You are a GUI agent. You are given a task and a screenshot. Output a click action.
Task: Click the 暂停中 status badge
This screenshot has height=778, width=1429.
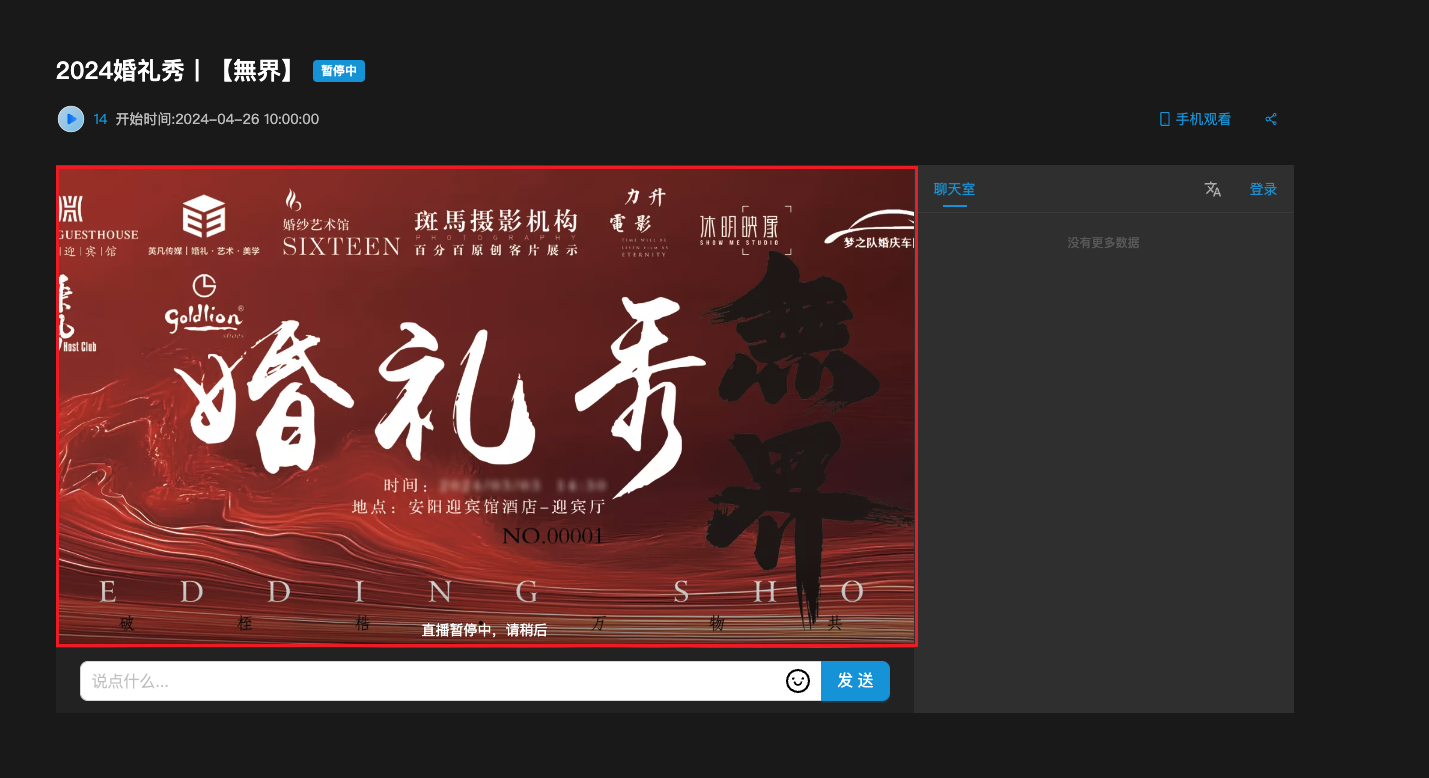(x=339, y=71)
